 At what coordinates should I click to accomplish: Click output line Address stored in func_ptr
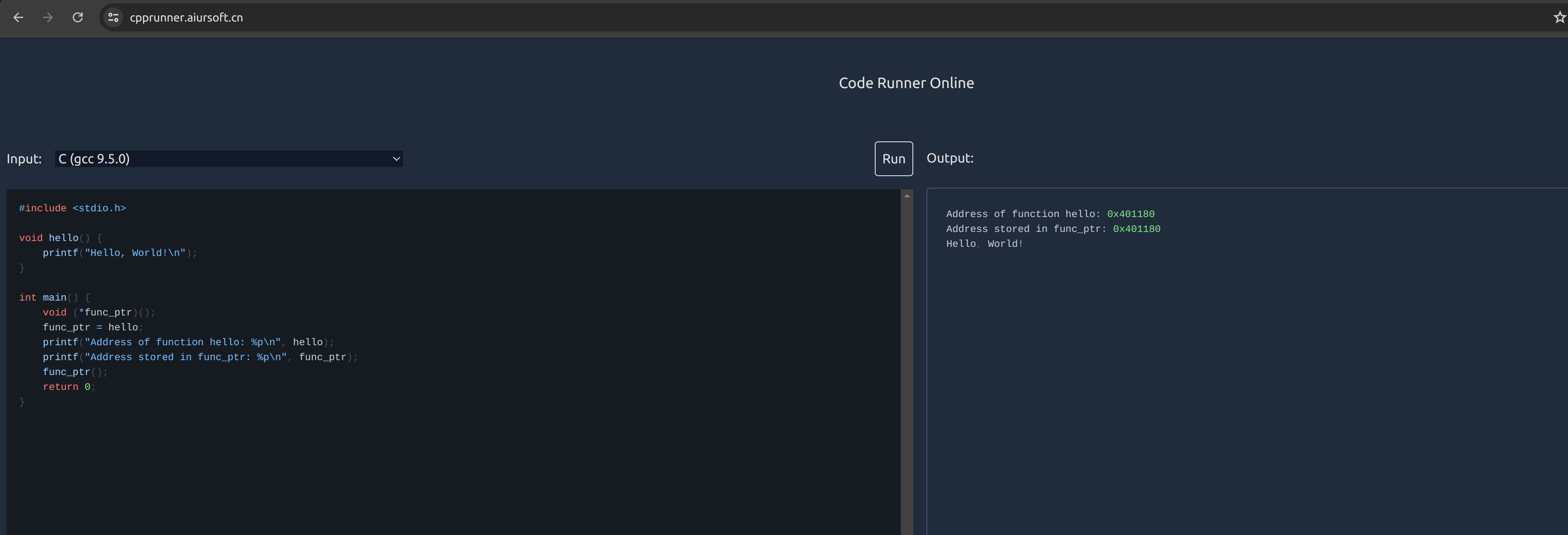click(1053, 229)
